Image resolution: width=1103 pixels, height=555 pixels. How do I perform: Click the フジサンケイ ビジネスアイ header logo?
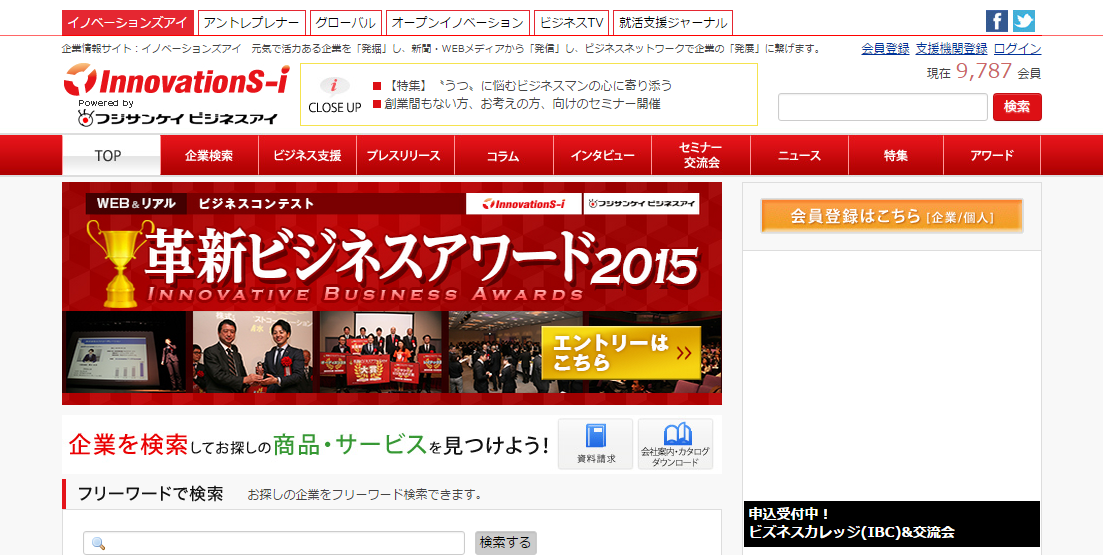177,119
